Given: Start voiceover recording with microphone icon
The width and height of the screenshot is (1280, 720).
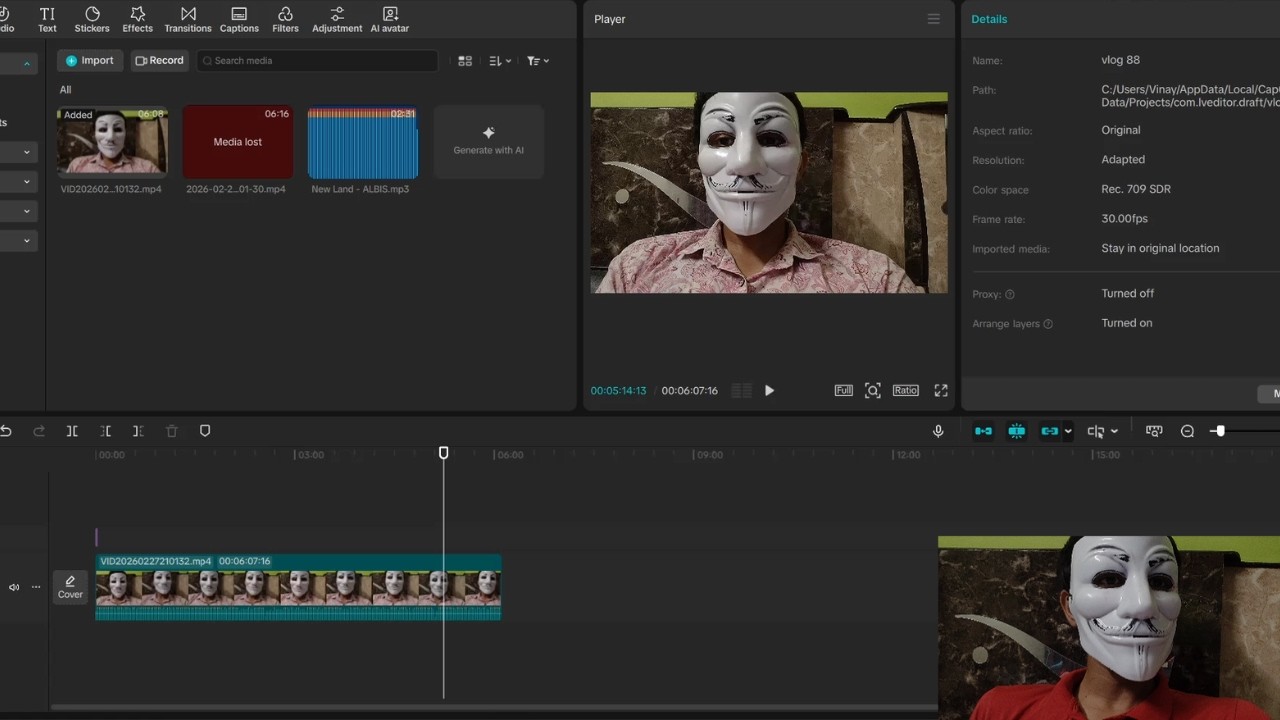Looking at the screenshot, I should point(938,431).
